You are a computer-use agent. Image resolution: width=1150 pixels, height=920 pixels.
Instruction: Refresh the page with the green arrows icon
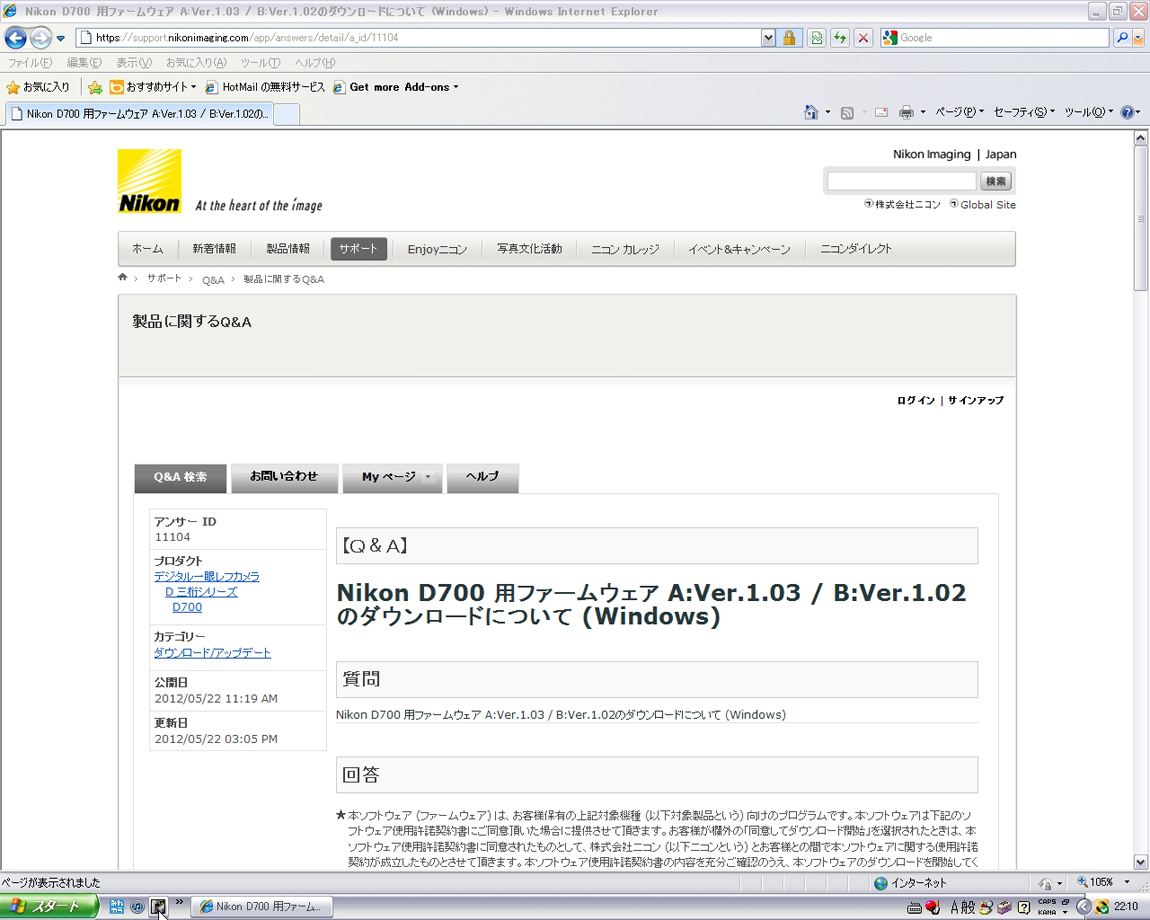tap(840, 37)
